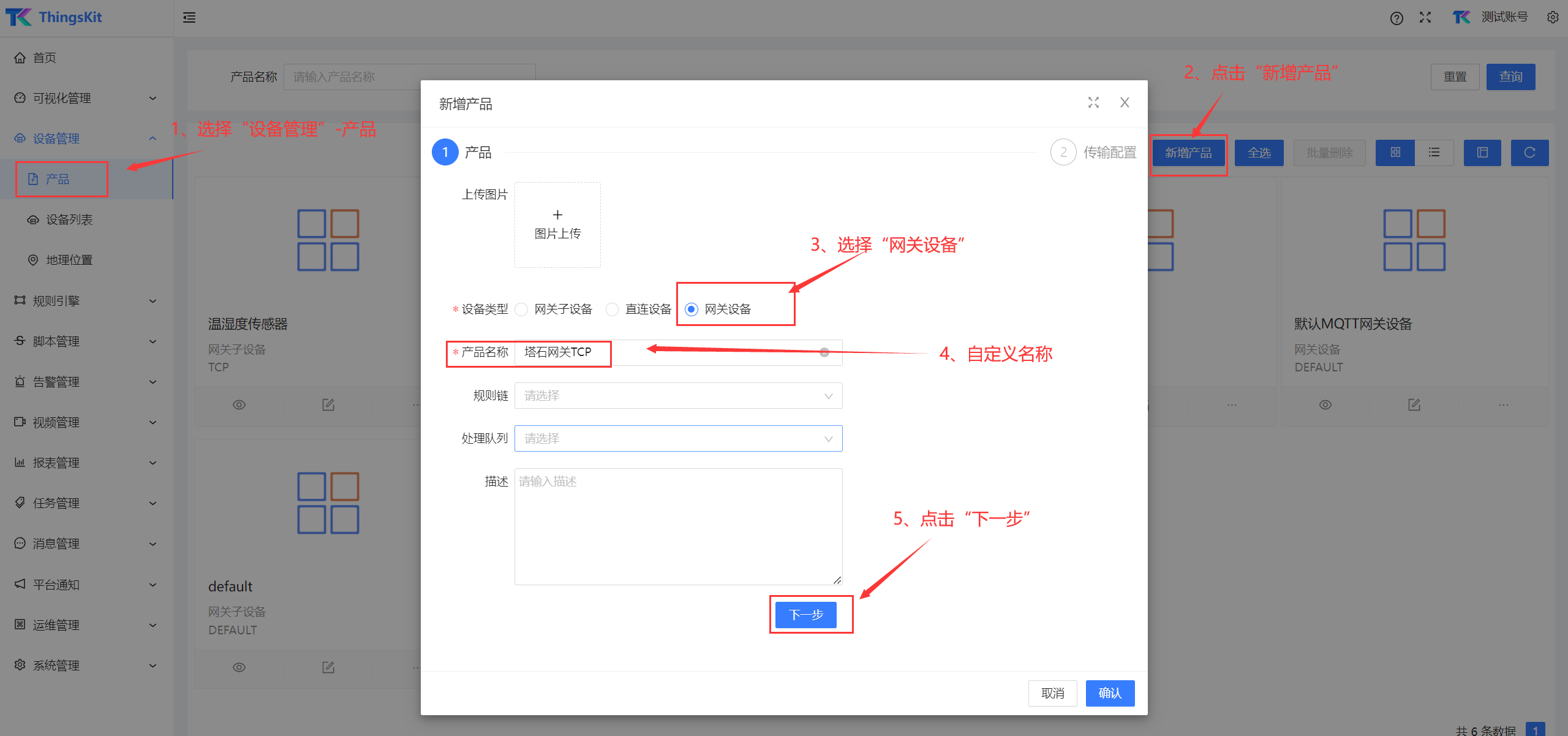
Task: Edit the 温湿度传感器 product card
Action: [x=328, y=404]
